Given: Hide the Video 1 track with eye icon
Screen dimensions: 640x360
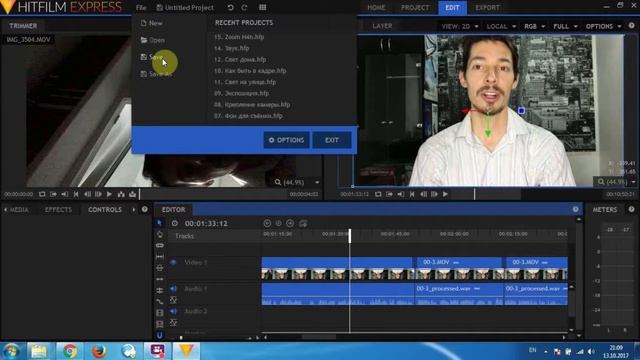Looking at the screenshot, I should pyautogui.click(x=173, y=262).
